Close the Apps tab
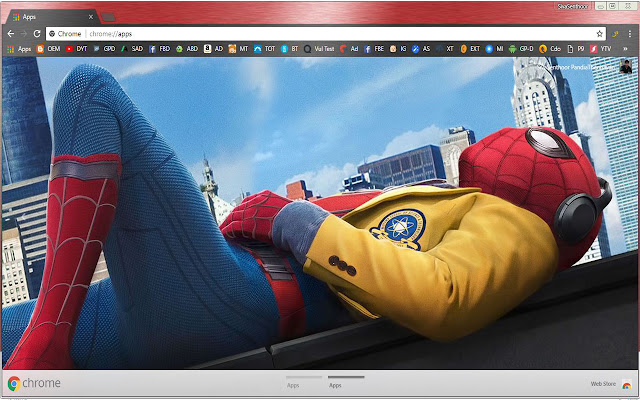Screen dimensions: 640x400 (x=91, y=17)
